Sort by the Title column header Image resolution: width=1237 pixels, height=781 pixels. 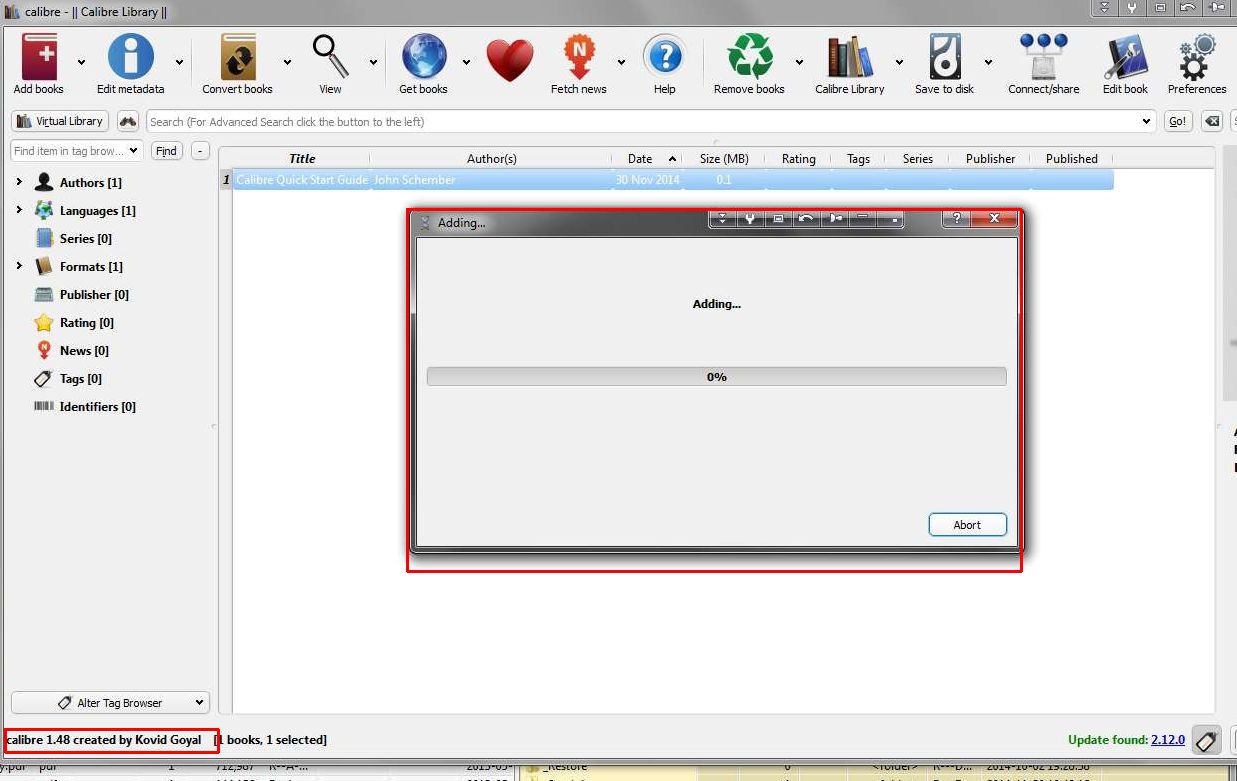(301, 158)
